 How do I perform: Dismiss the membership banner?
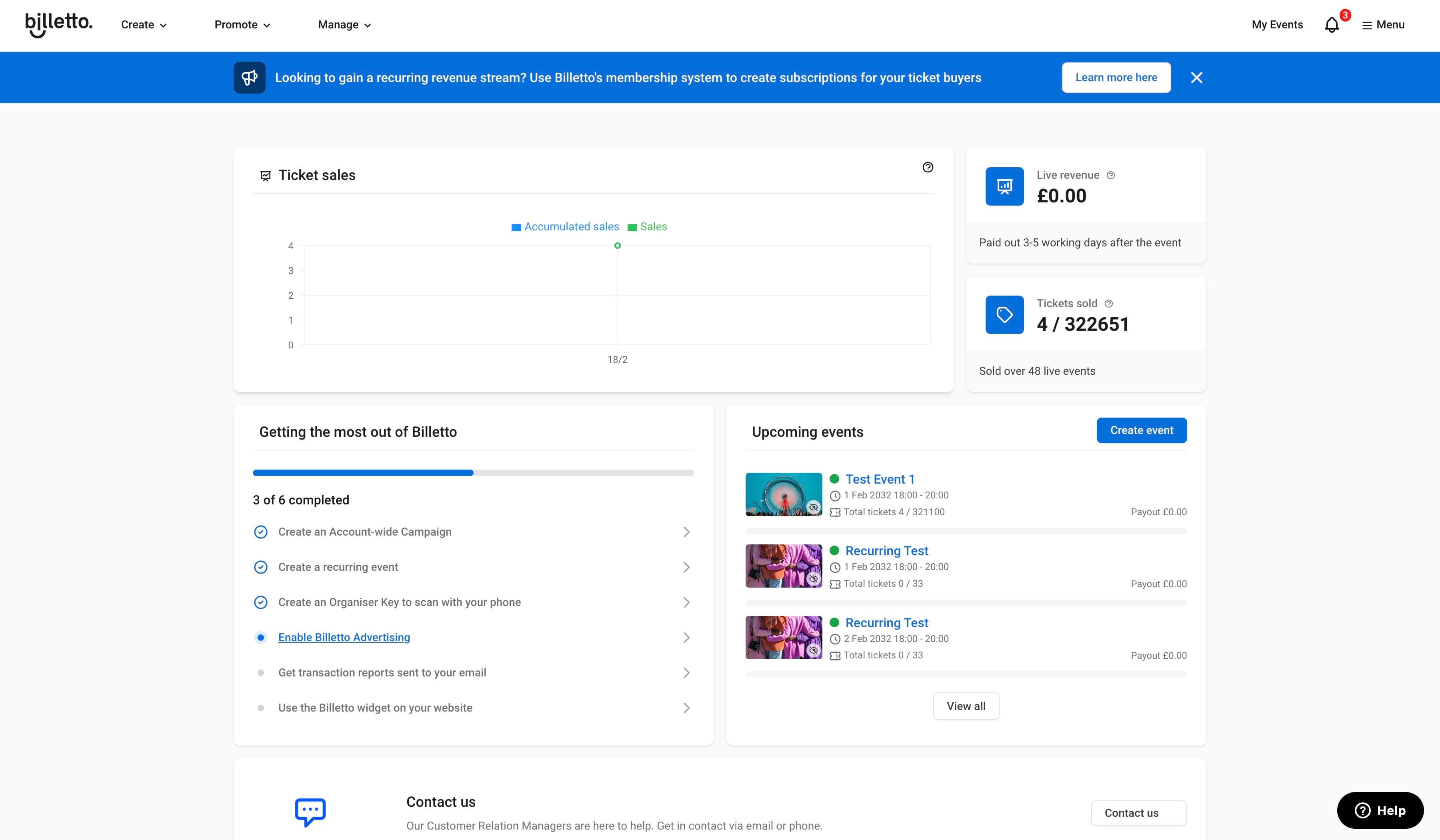pos(1196,77)
